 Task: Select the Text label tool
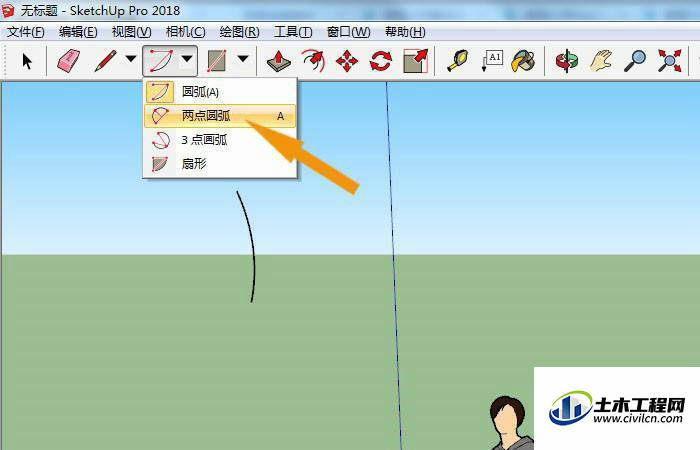(493, 61)
